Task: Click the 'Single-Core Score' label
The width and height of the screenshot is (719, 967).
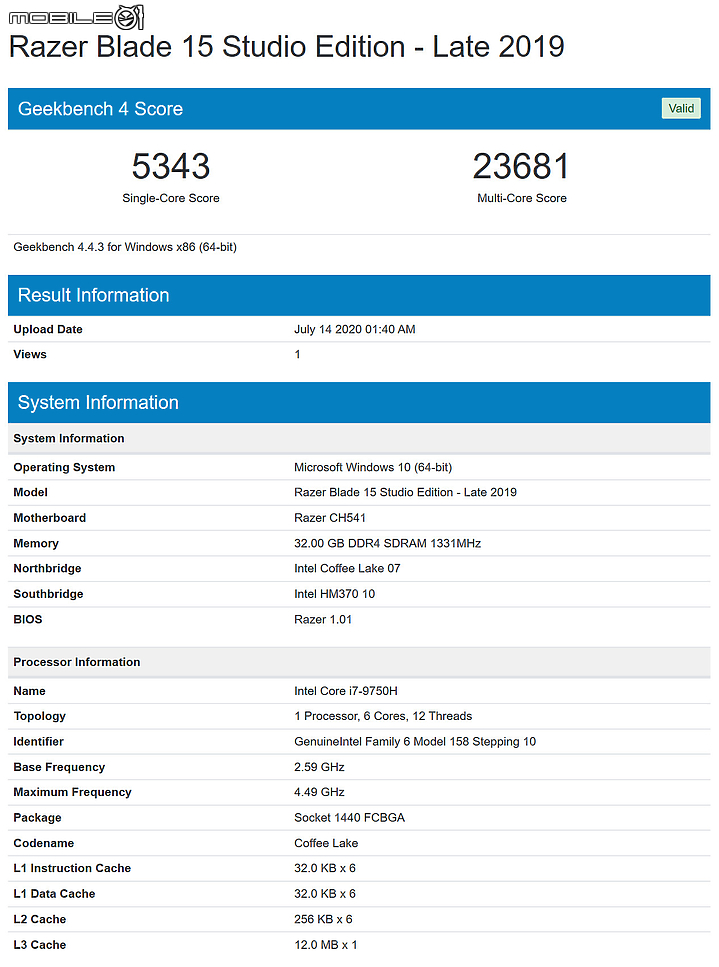Action: click(171, 198)
